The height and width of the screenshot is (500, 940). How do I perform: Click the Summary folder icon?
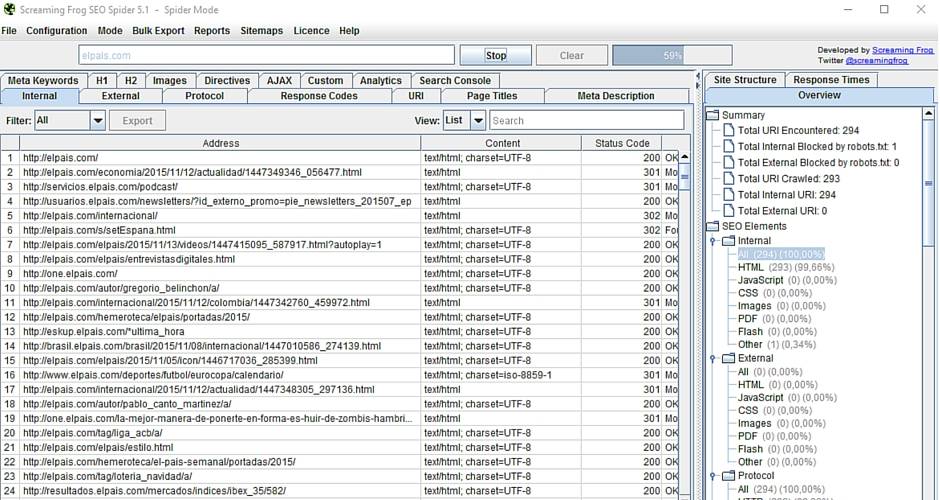pos(712,115)
